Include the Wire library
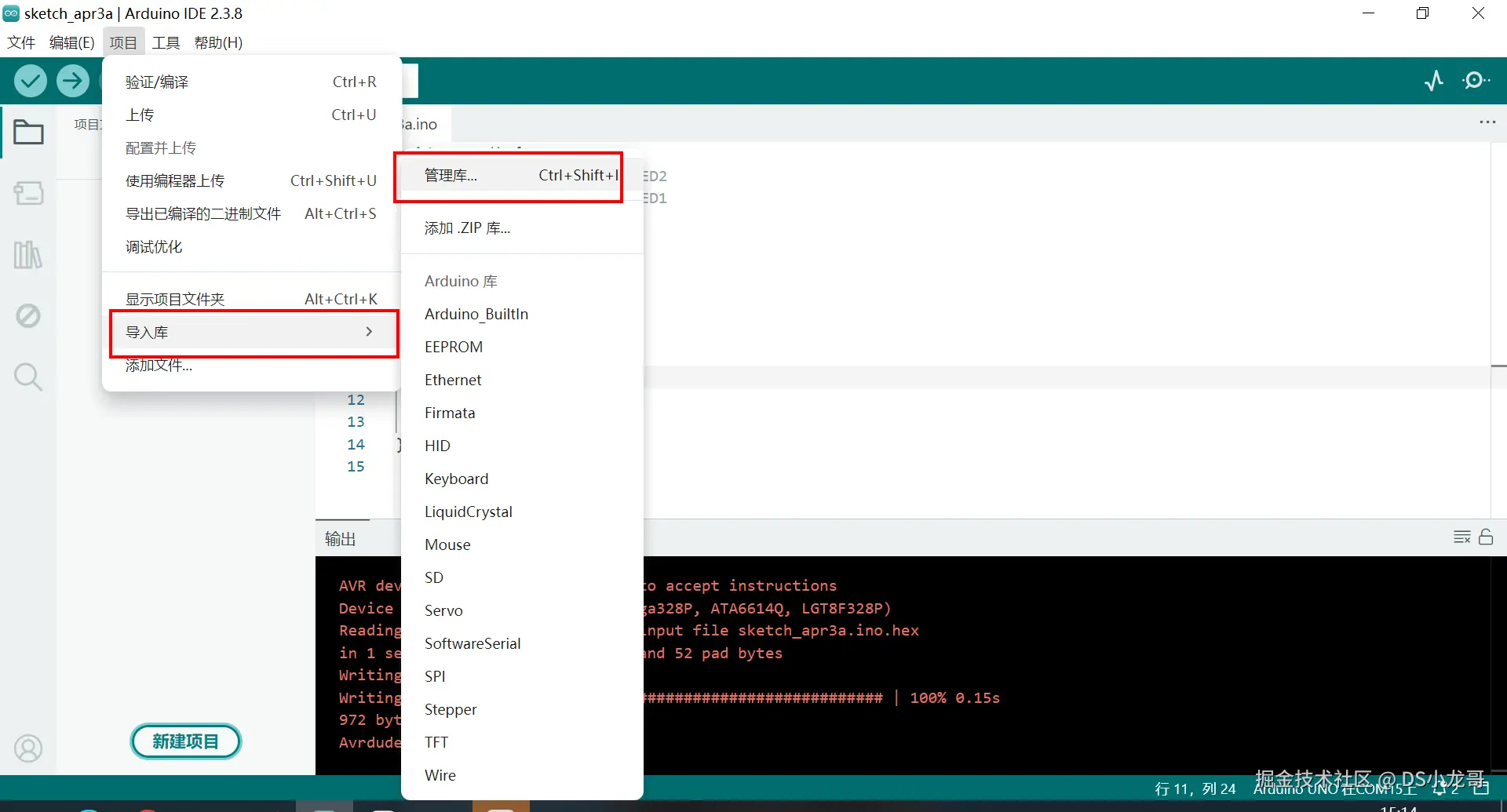Screen dimensions: 1507x812 pos(522,775)
